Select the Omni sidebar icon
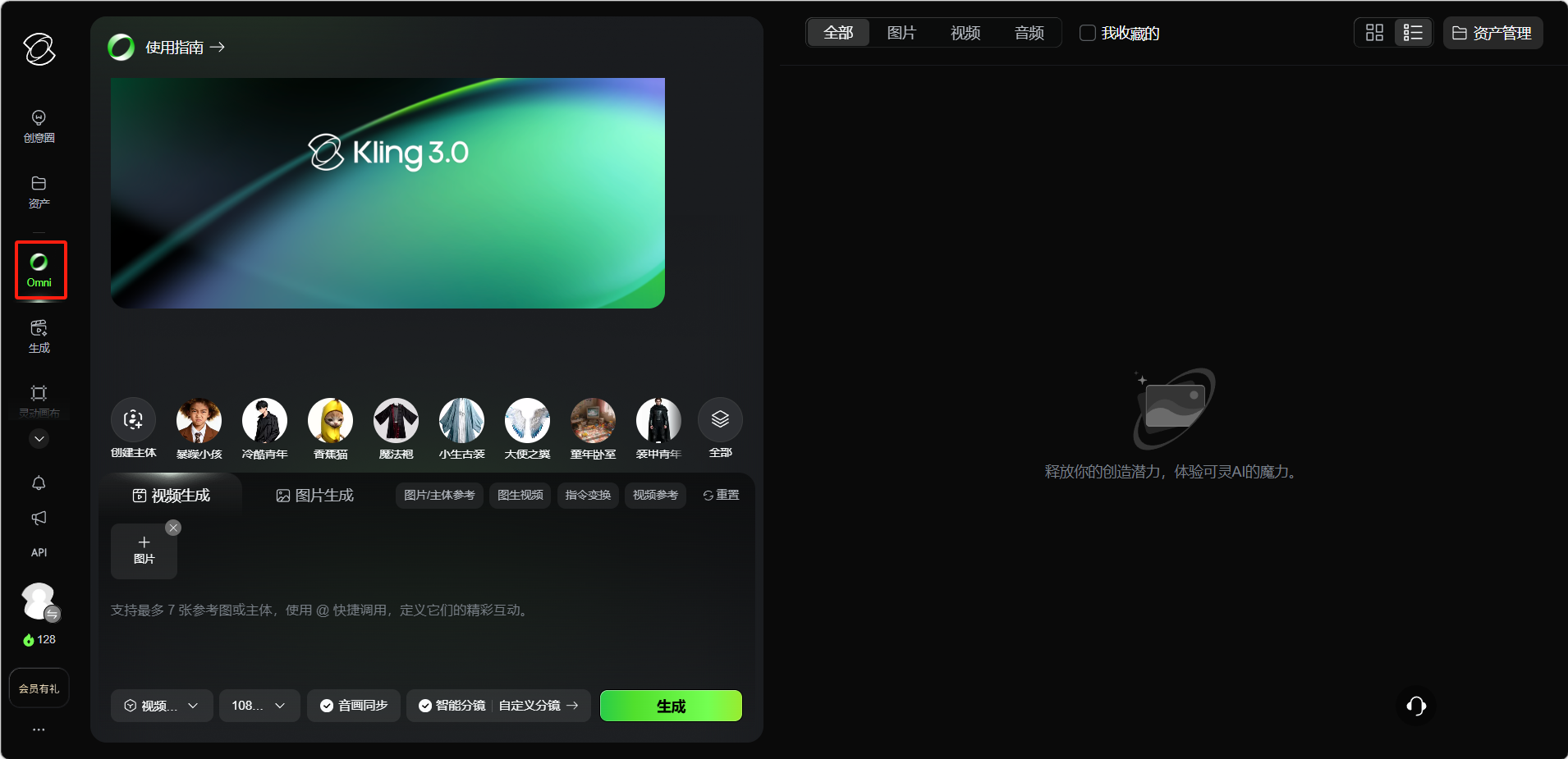Screen dimensions: 1568x759 click(x=39, y=270)
